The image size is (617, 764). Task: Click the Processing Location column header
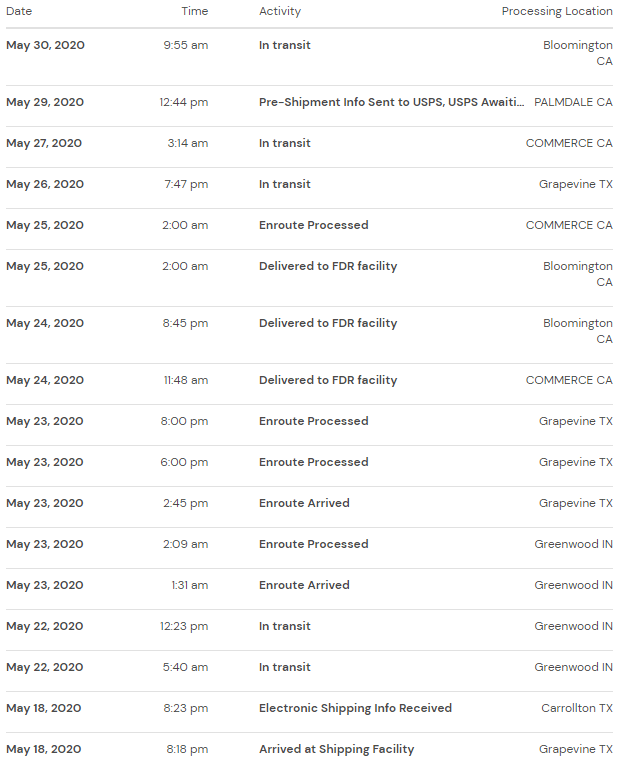(557, 11)
